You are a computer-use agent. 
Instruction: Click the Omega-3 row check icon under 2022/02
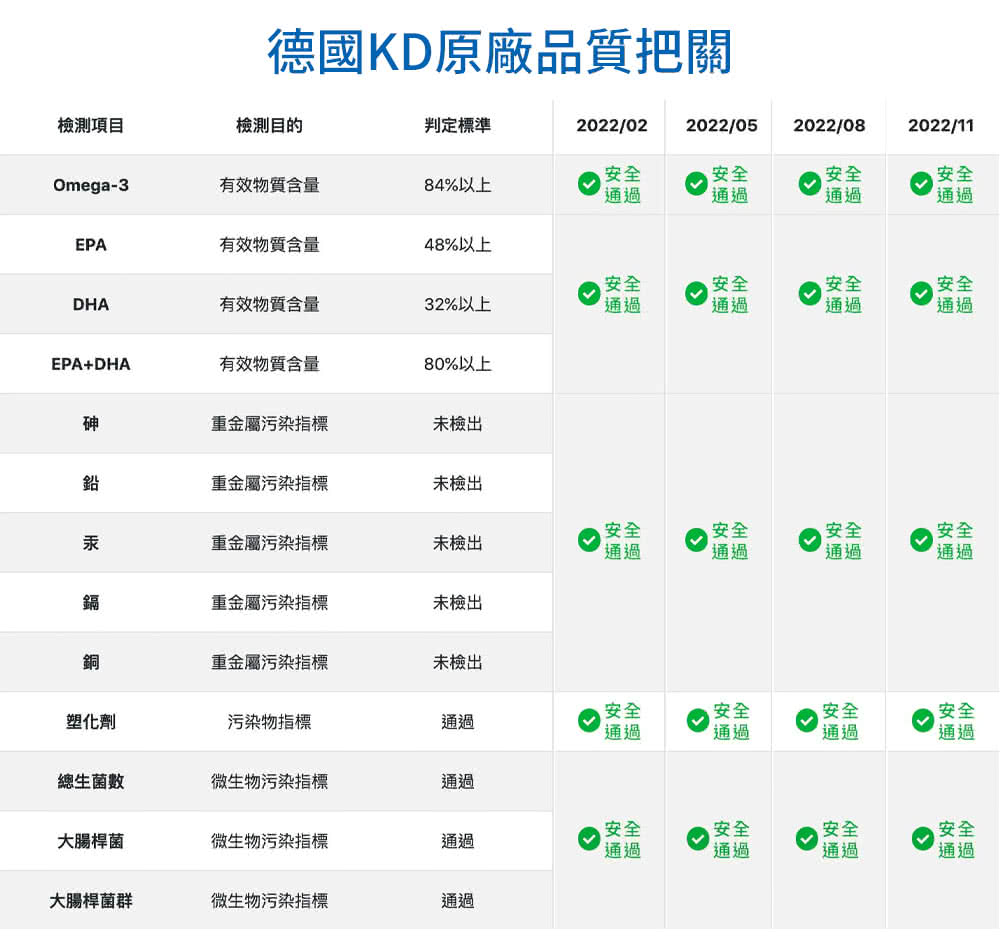point(589,184)
